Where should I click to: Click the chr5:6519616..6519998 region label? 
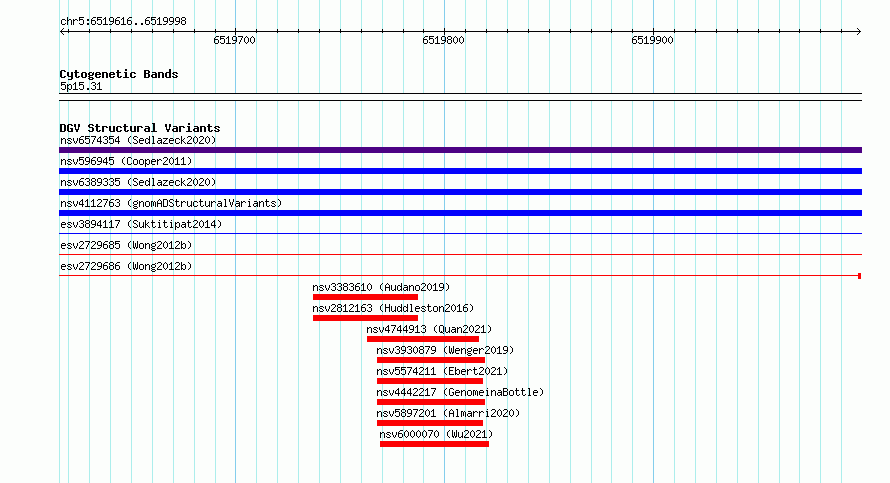click(123, 22)
